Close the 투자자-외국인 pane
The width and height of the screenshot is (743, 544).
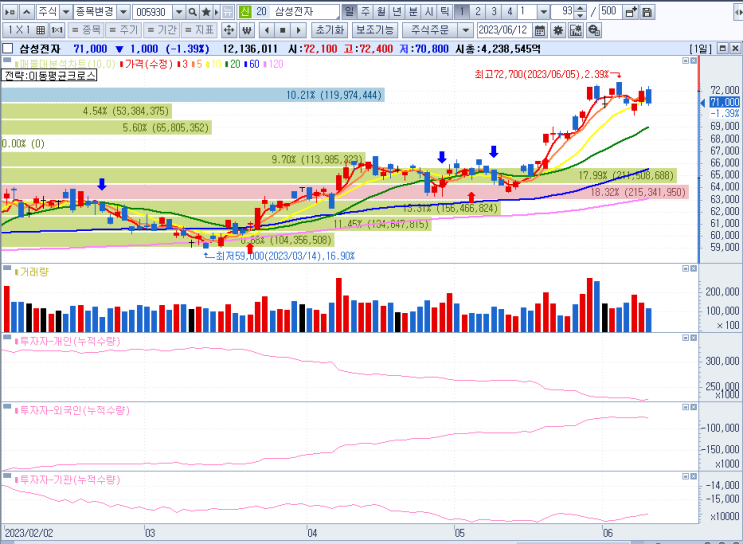(x=694, y=407)
